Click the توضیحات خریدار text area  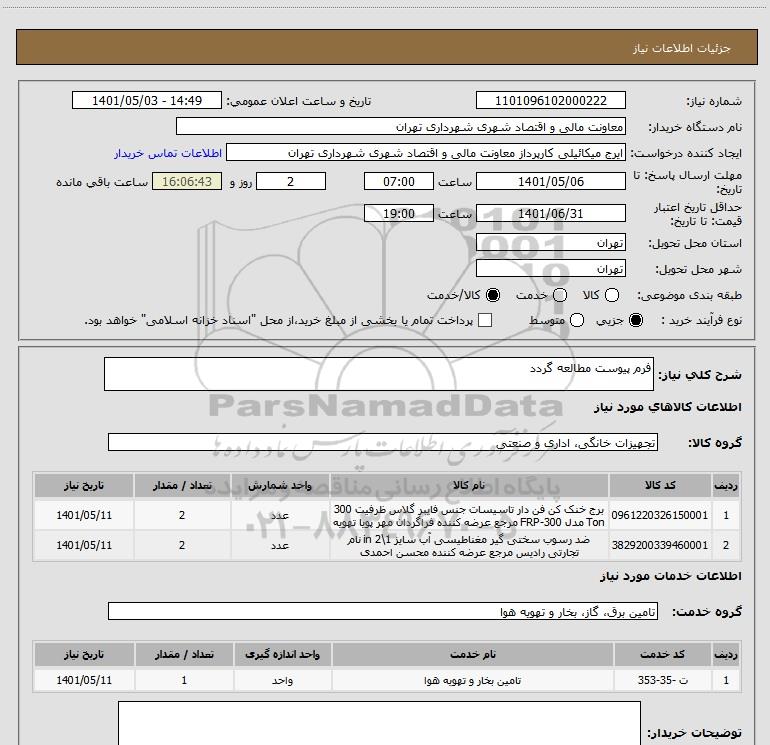pos(379,723)
